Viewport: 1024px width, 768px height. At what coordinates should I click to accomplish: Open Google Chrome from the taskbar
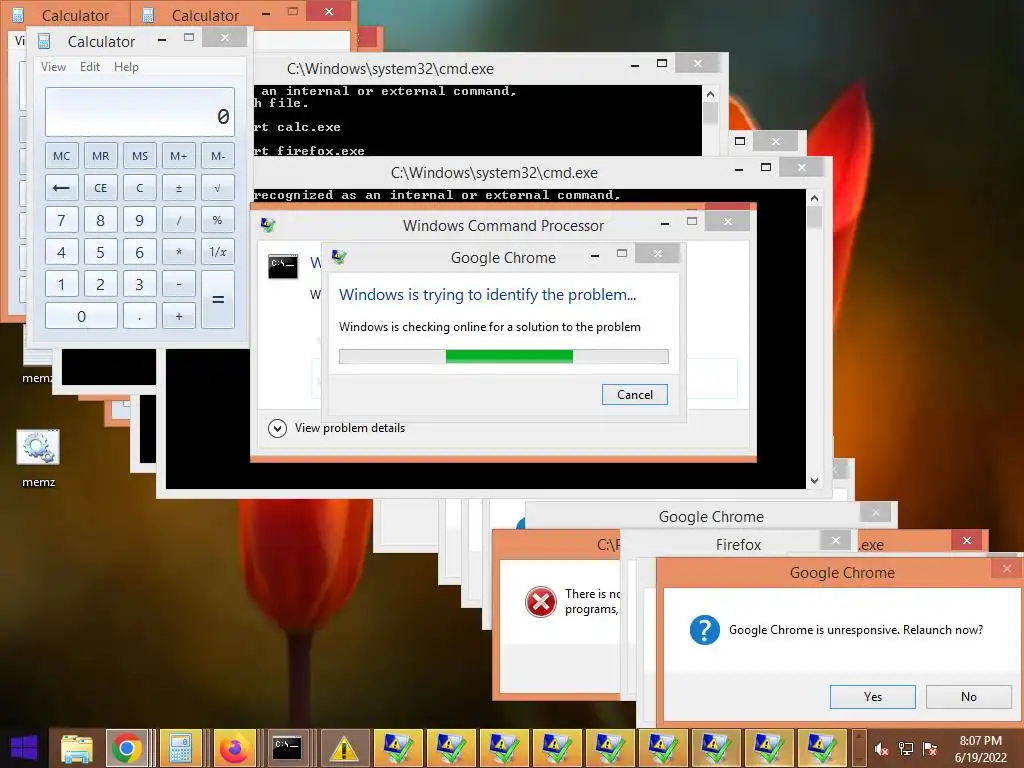(x=127, y=748)
